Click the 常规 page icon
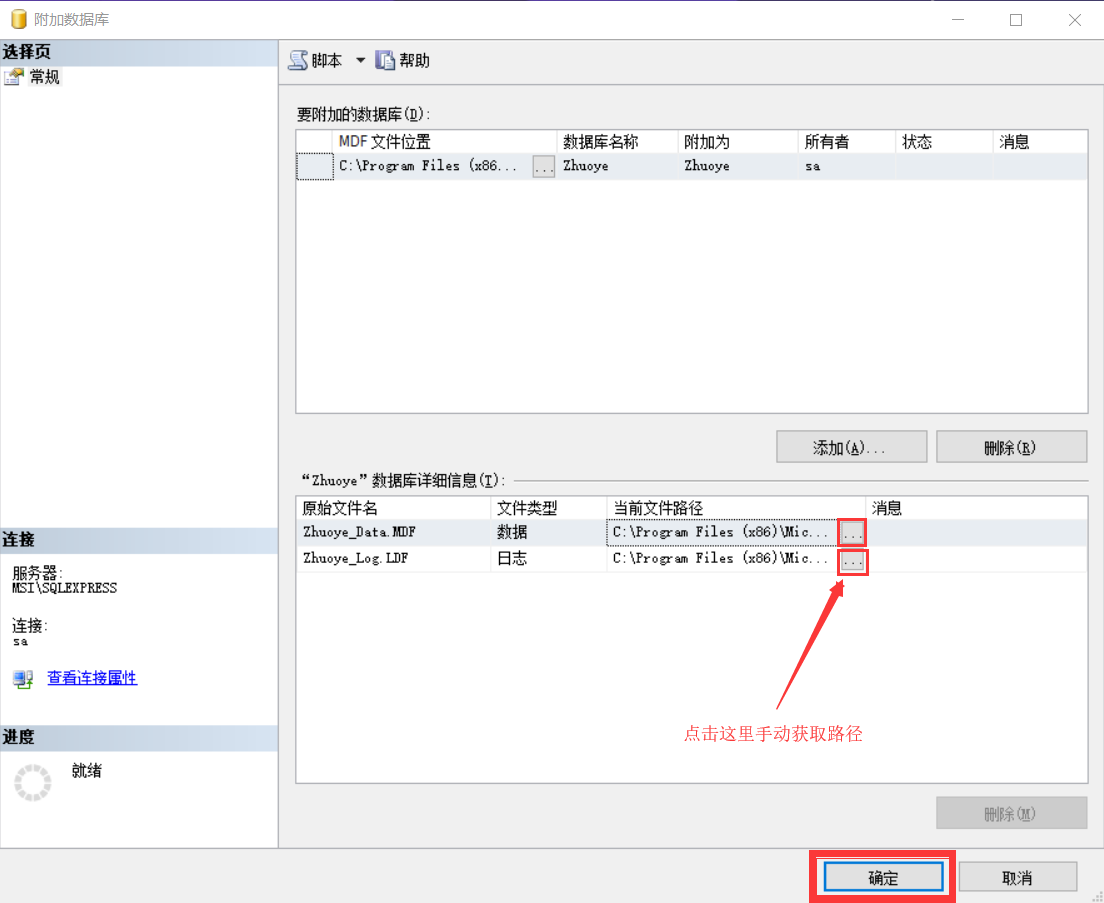The width and height of the screenshot is (1104, 903). point(13,77)
